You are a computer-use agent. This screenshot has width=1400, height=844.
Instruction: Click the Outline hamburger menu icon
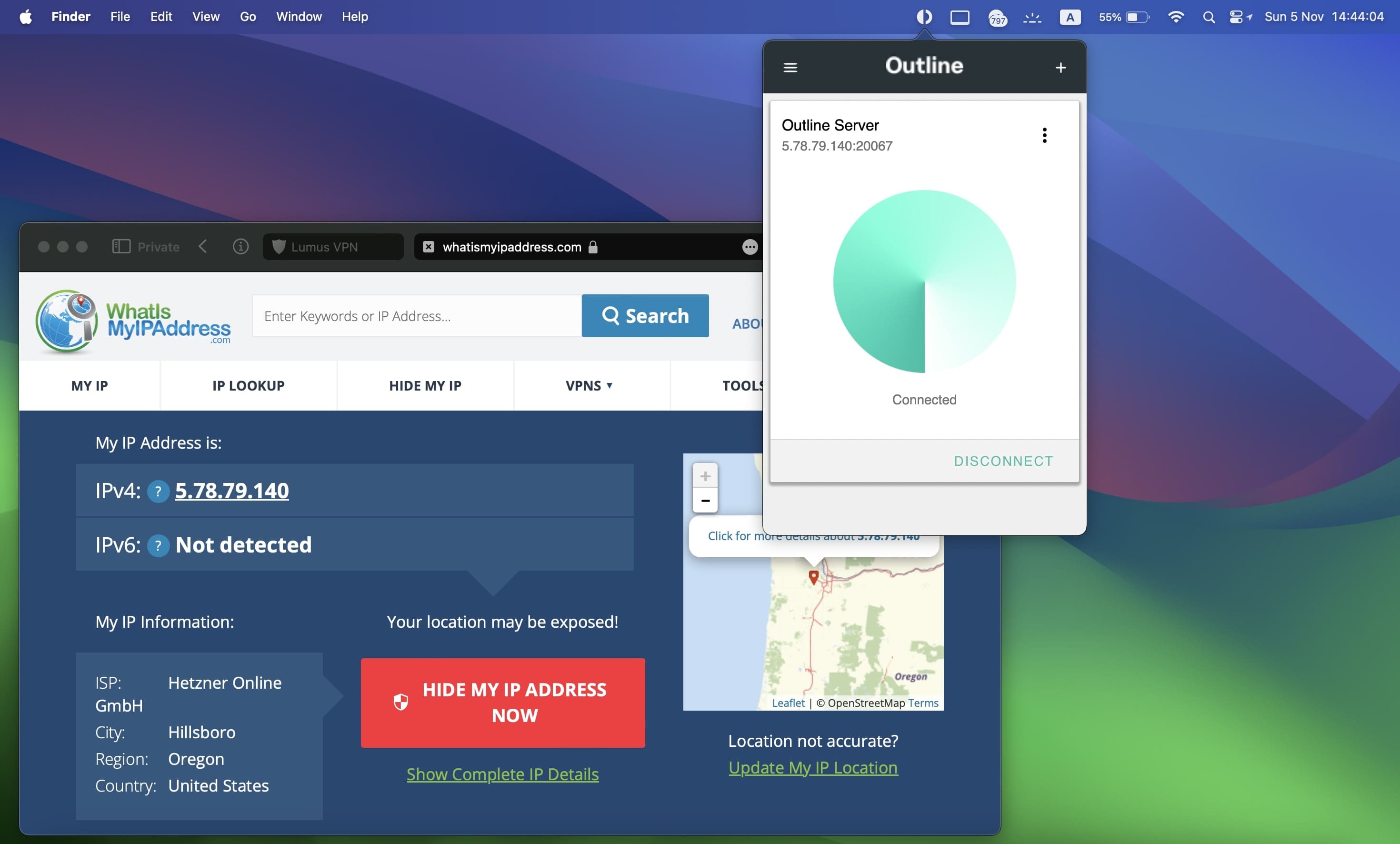coord(790,66)
